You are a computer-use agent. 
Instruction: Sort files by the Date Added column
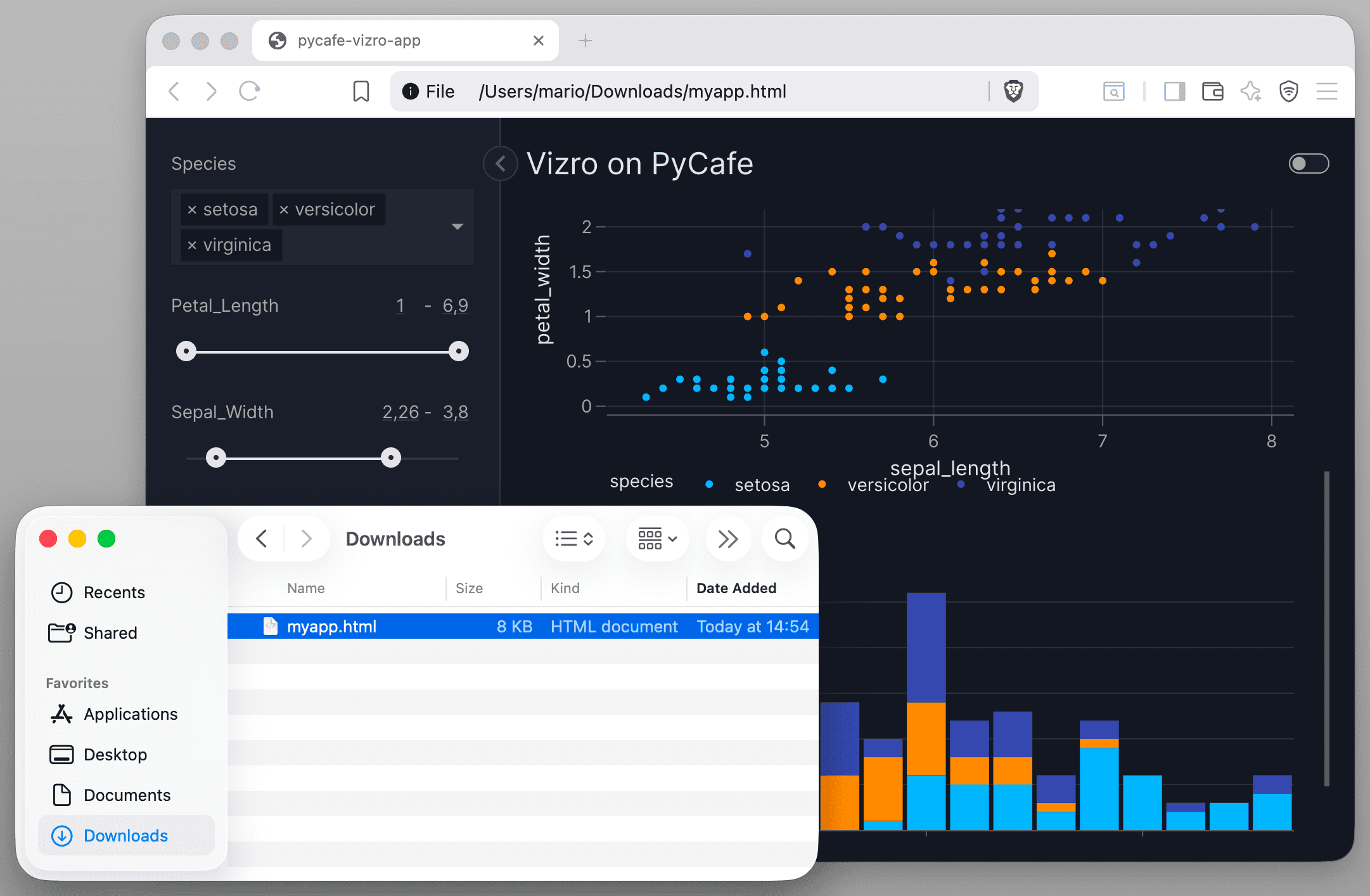(x=736, y=588)
